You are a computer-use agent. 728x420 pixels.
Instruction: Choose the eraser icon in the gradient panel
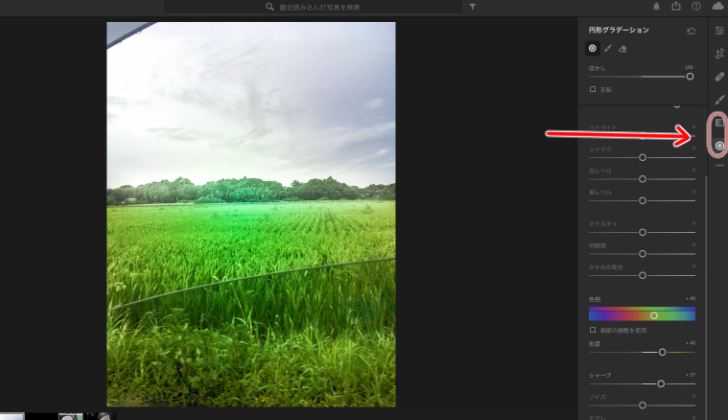pyautogui.click(x=623, y=49)
